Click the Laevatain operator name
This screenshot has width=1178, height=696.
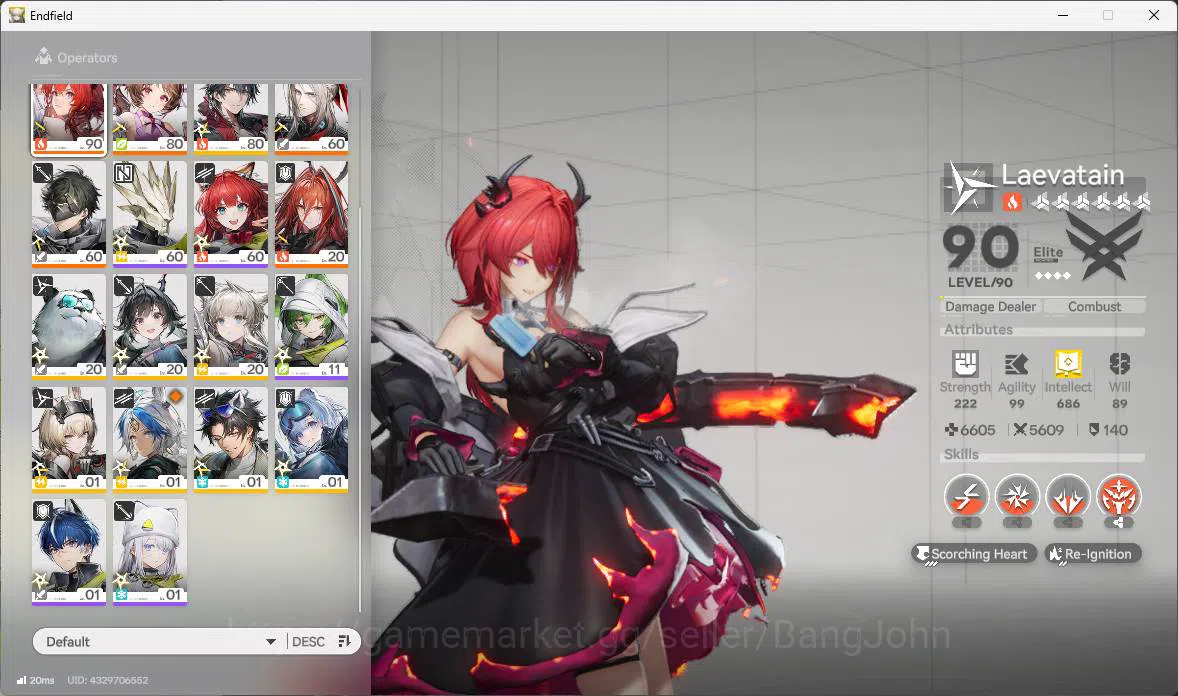[1062, 175]
